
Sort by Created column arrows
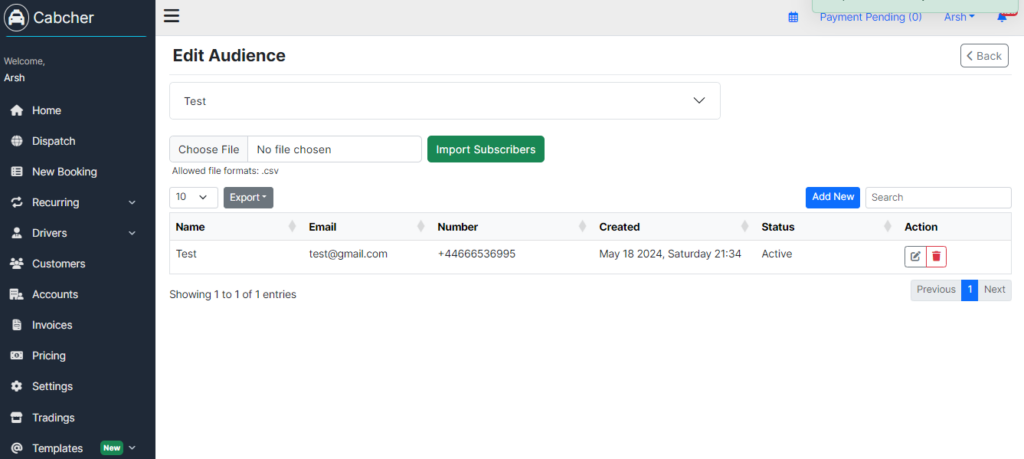click(744, 227)
